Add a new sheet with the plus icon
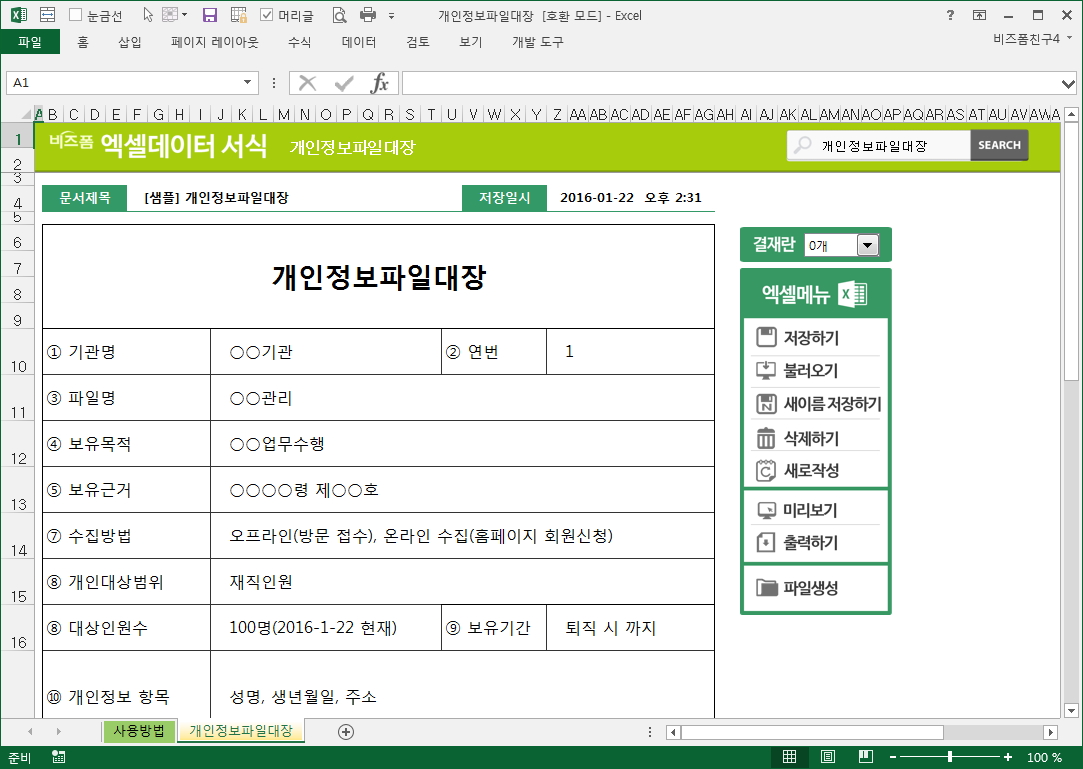 [x=346, y=731]
